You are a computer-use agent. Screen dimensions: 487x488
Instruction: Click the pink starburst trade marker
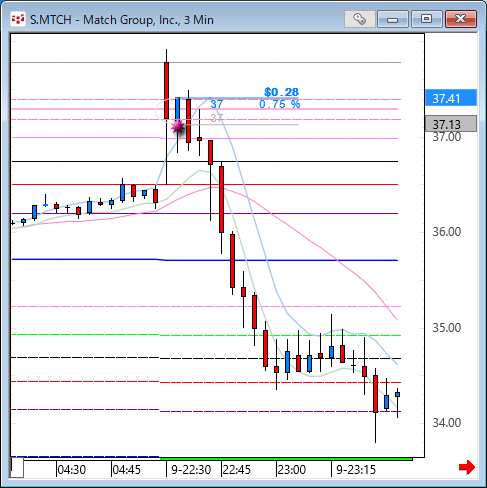178,127
